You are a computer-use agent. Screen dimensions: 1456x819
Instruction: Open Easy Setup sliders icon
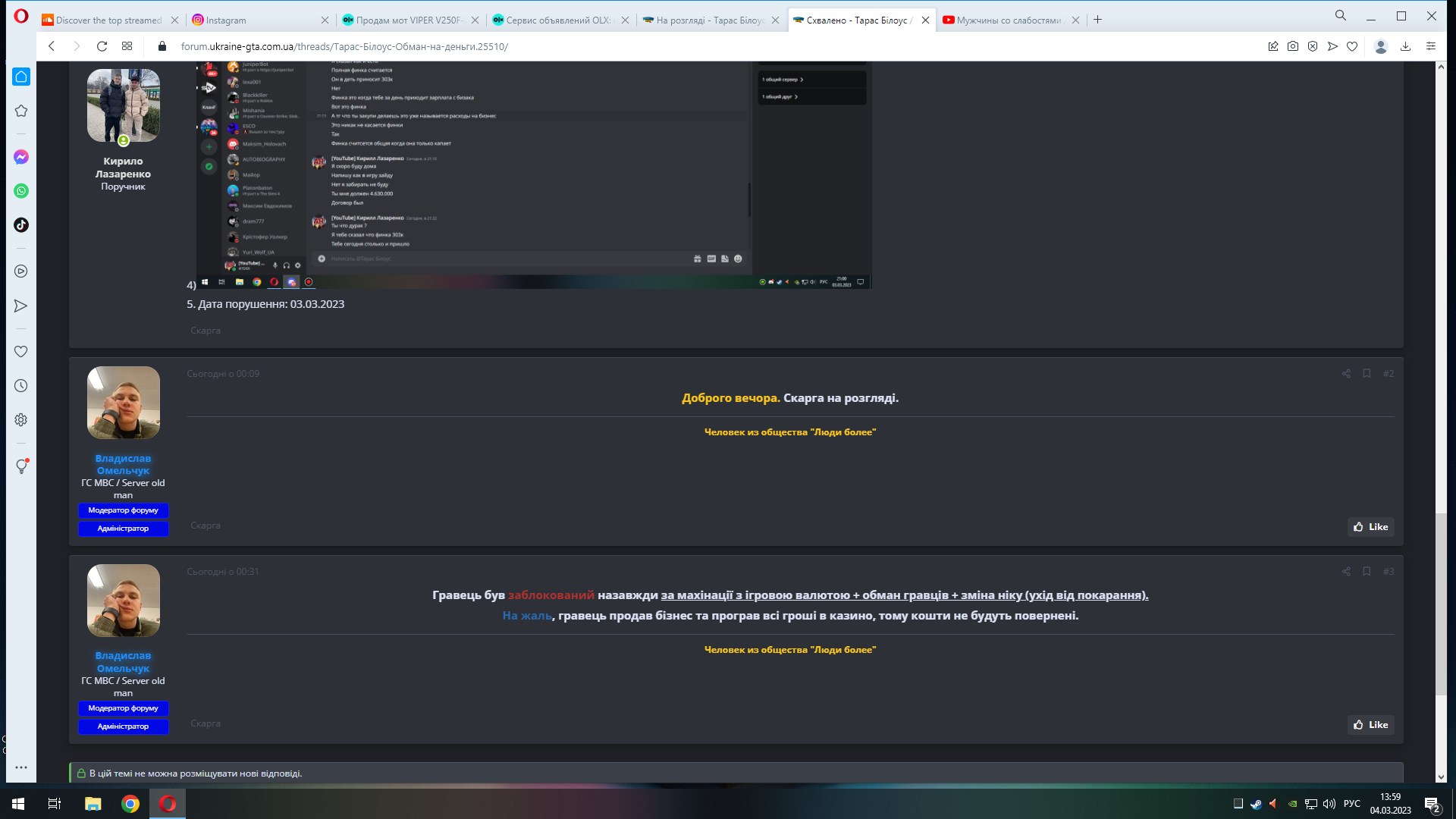coord(1431,46)
